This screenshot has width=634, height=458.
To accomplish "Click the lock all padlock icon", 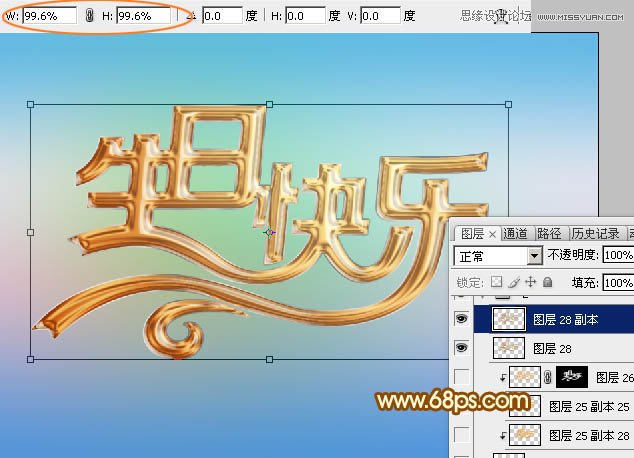I will tap(547, 282).
